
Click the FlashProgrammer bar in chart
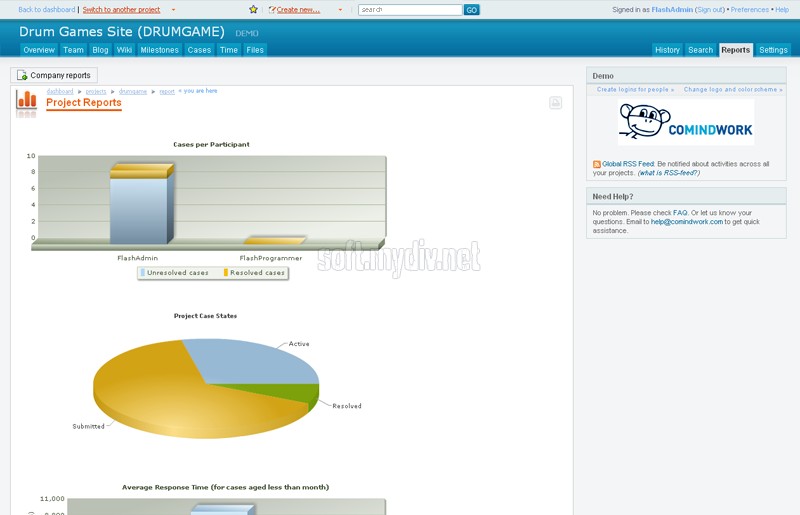[274, 240]
